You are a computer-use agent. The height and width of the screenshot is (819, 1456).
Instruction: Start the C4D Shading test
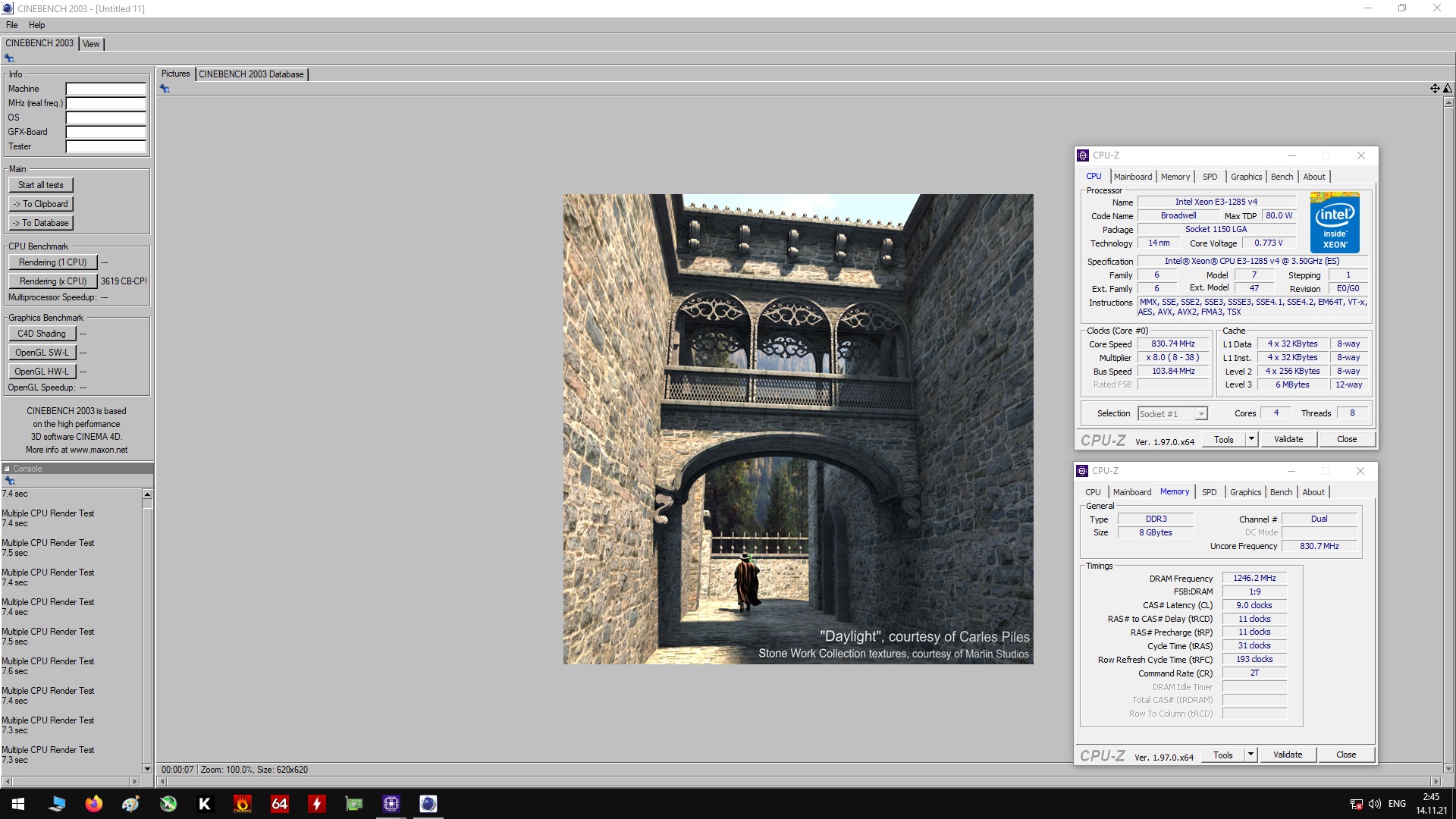[x=42, y=334]
